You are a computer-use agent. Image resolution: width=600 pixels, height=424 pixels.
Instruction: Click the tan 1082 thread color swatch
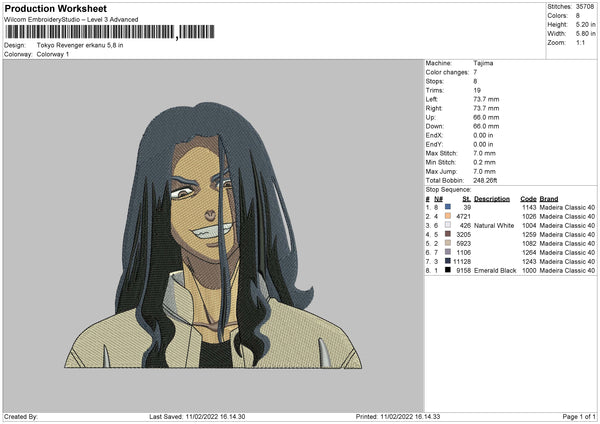(x=448, y=243)
